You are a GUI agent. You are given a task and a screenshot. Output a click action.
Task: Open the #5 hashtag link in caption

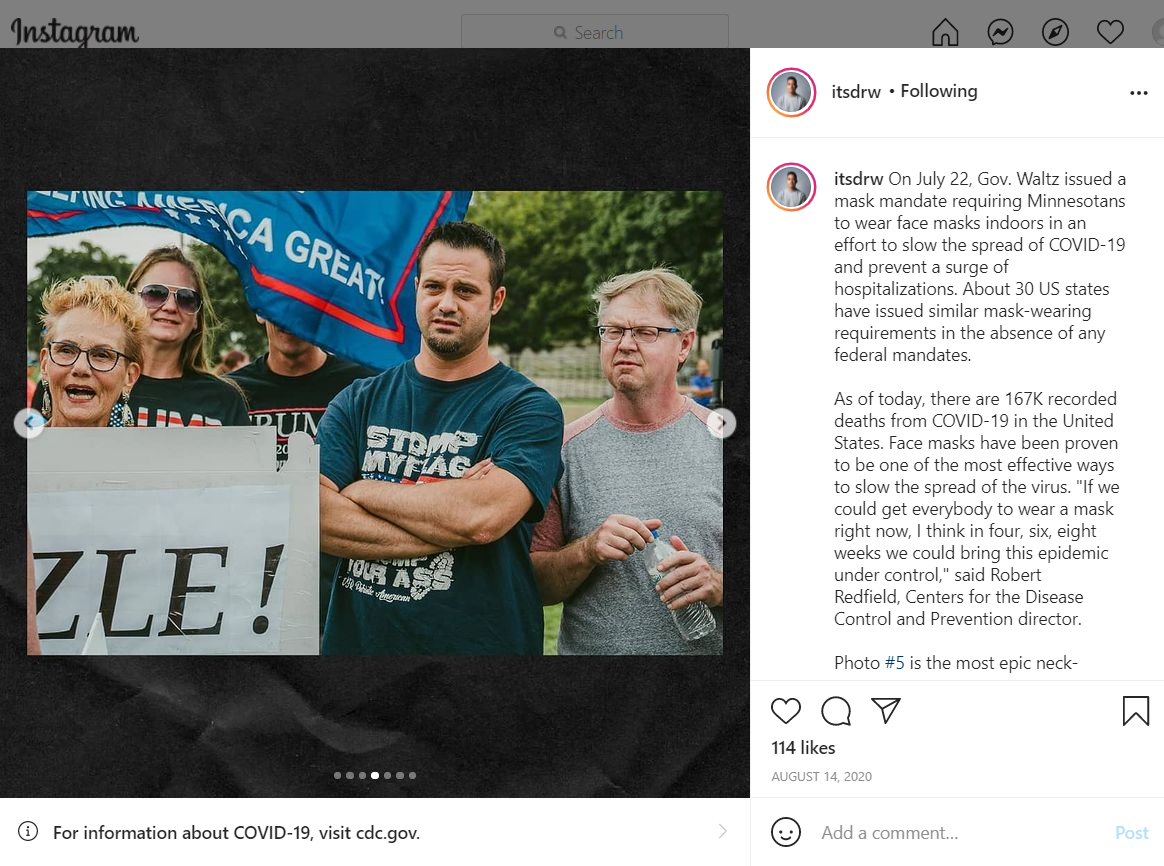click(894, 663)
